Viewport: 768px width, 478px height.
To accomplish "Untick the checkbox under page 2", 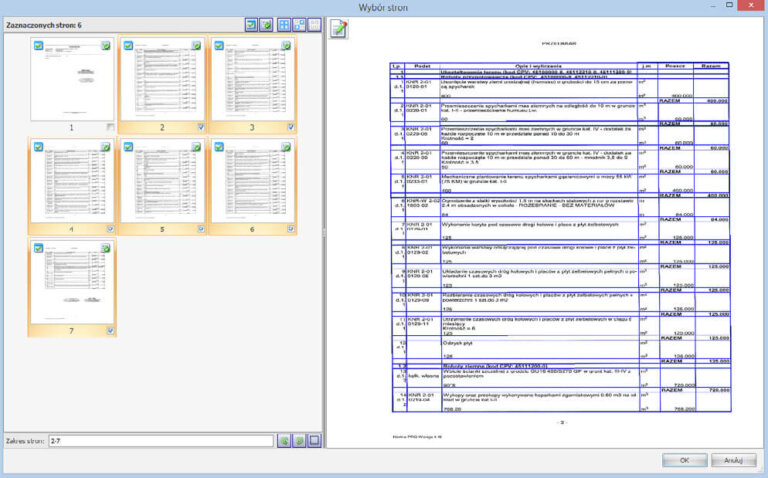I will 201,127.
